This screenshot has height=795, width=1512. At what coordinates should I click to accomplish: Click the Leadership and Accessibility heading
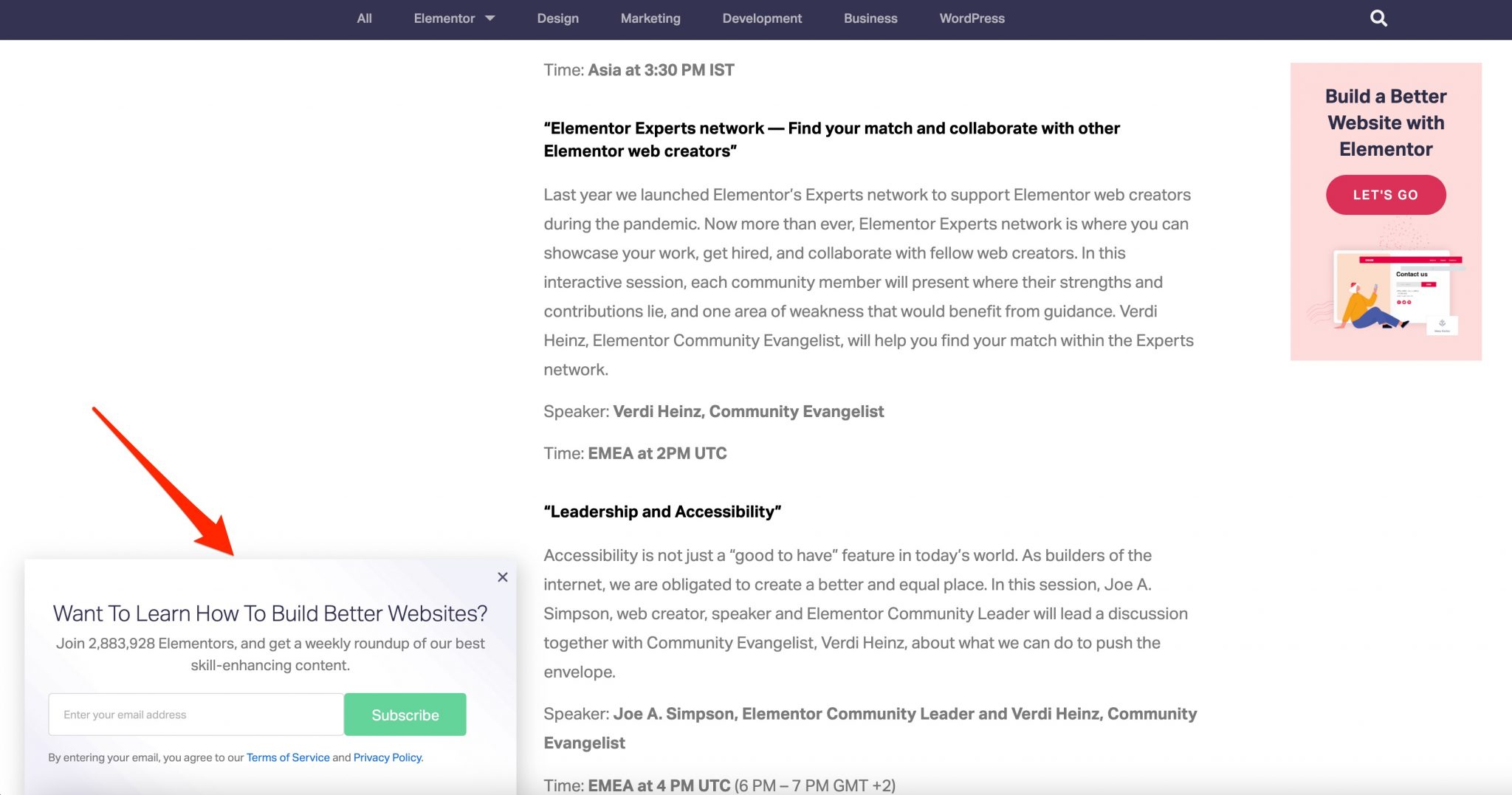point(662,511)
